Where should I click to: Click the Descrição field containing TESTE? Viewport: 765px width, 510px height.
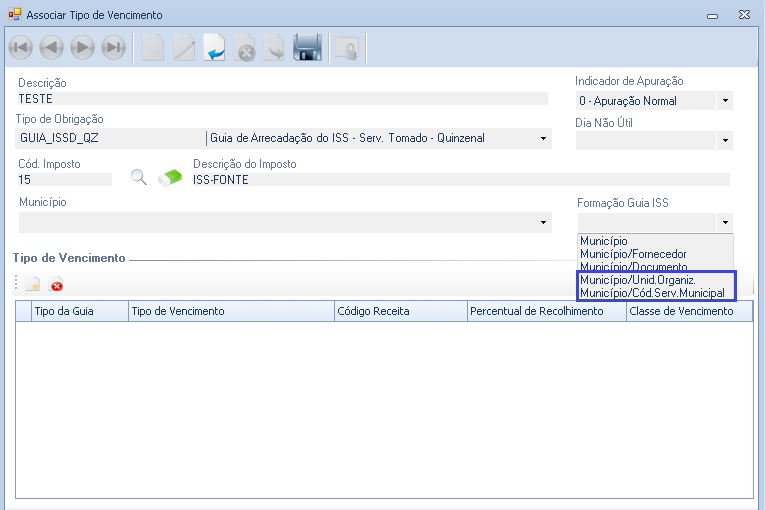[282, 99]
